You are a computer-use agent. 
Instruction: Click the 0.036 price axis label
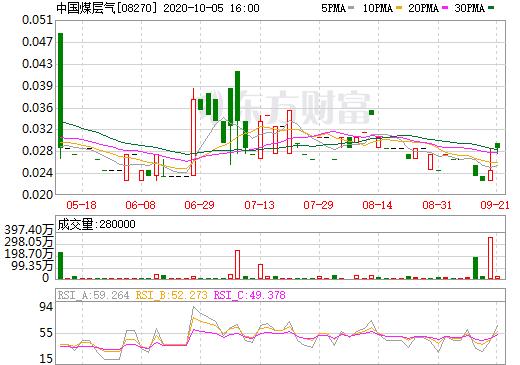pos(37,108)
